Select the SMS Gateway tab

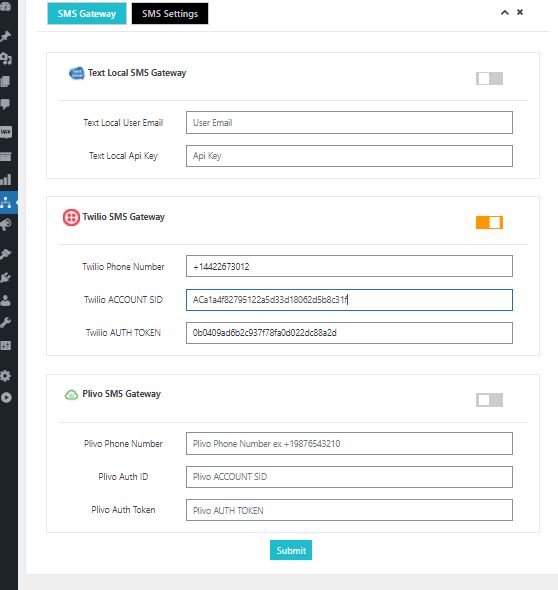pos(87,14)
